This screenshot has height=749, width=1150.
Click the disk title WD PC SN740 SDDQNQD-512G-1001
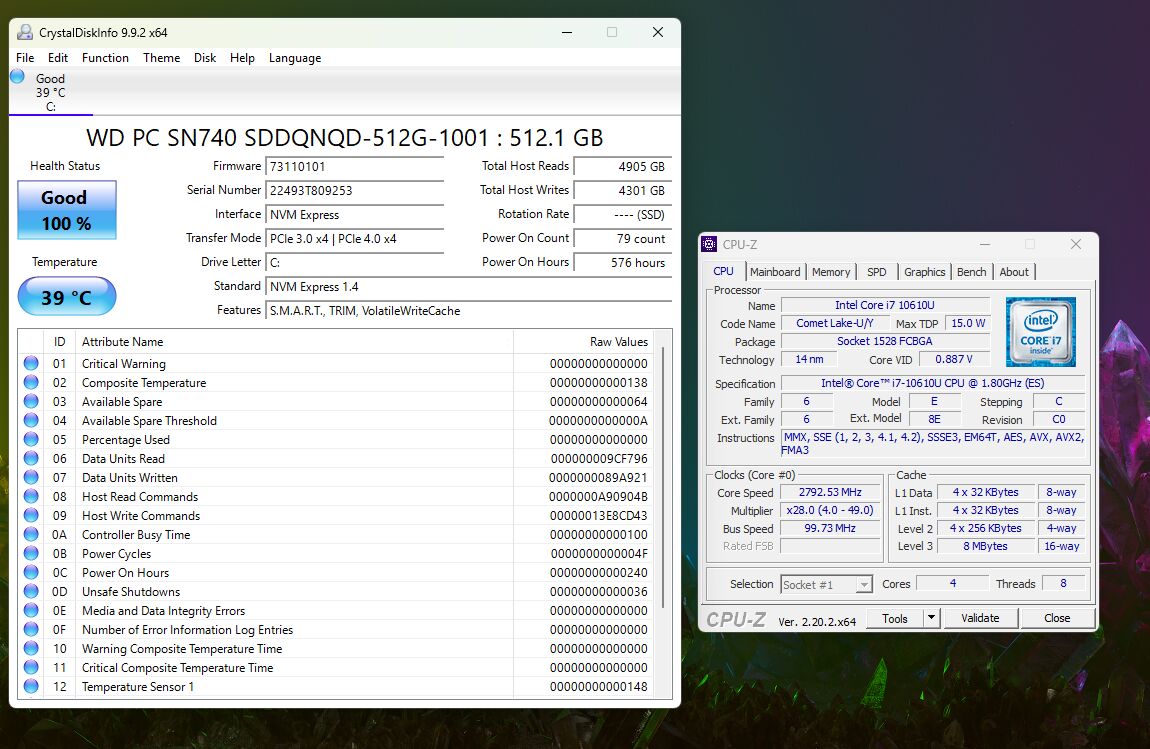click(x=344, y=138)
